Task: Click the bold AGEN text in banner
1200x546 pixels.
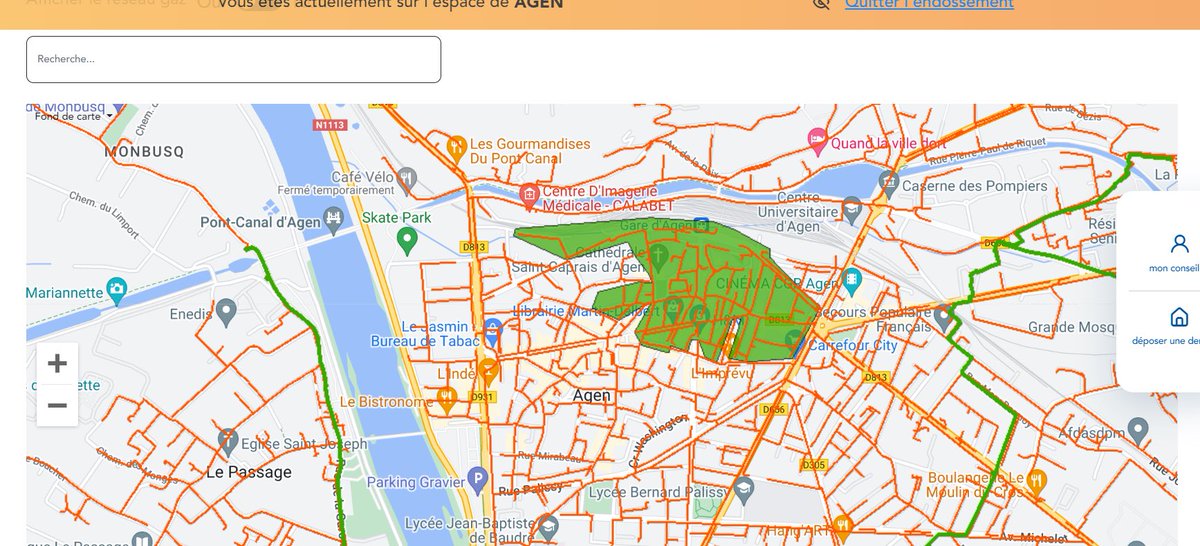Action: point(539,4)
